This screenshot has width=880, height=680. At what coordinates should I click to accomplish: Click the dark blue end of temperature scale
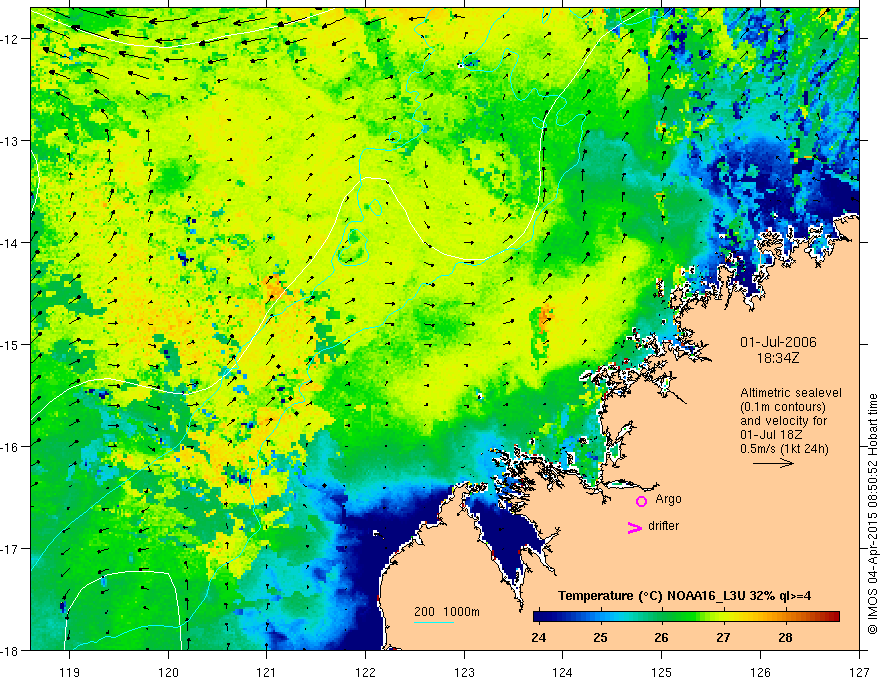click(539, 617)
